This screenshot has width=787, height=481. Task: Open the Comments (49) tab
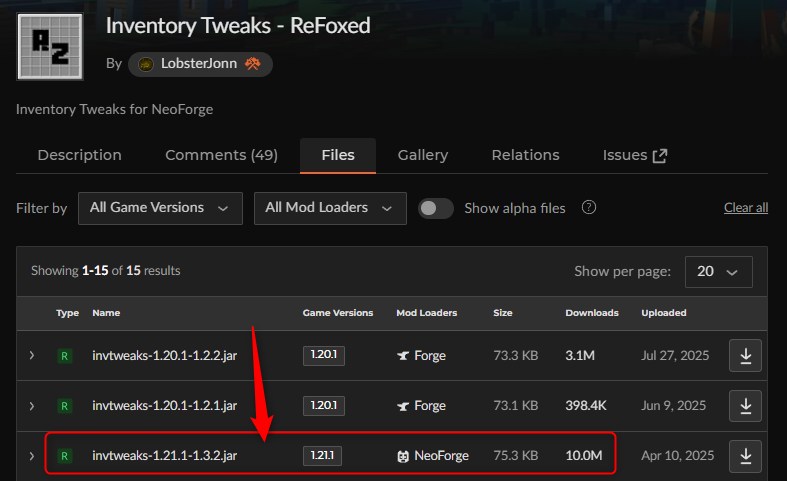coord(221,155)
